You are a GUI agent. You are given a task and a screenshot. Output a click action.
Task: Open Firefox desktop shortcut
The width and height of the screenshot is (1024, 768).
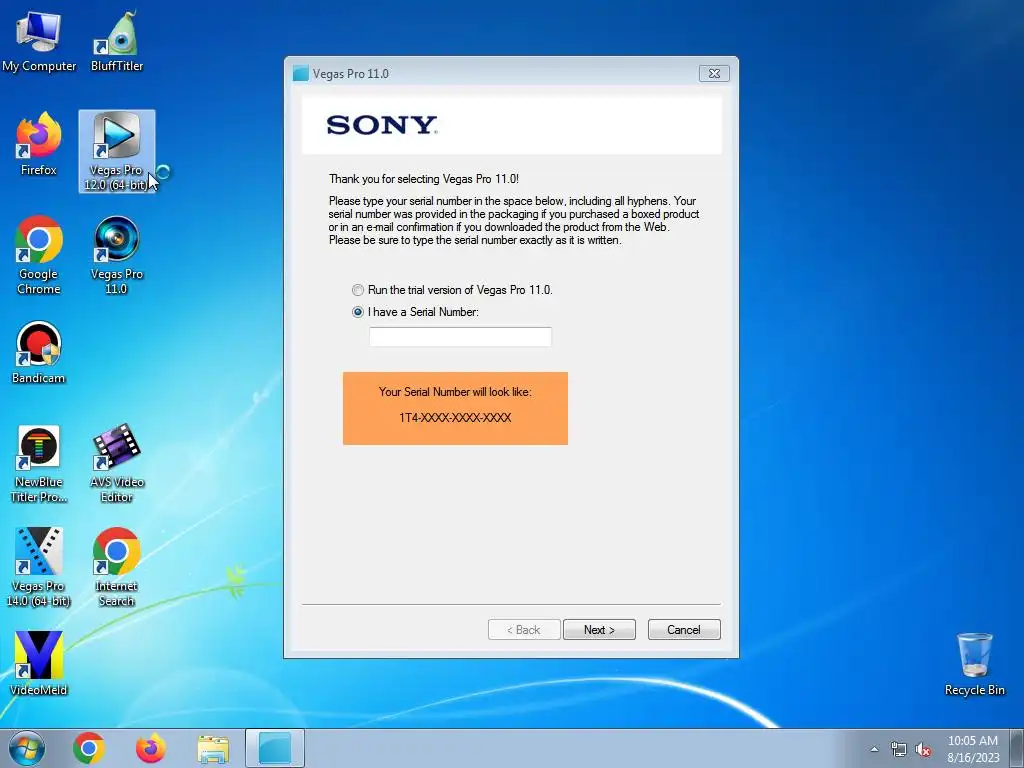(x=39, y=145)
